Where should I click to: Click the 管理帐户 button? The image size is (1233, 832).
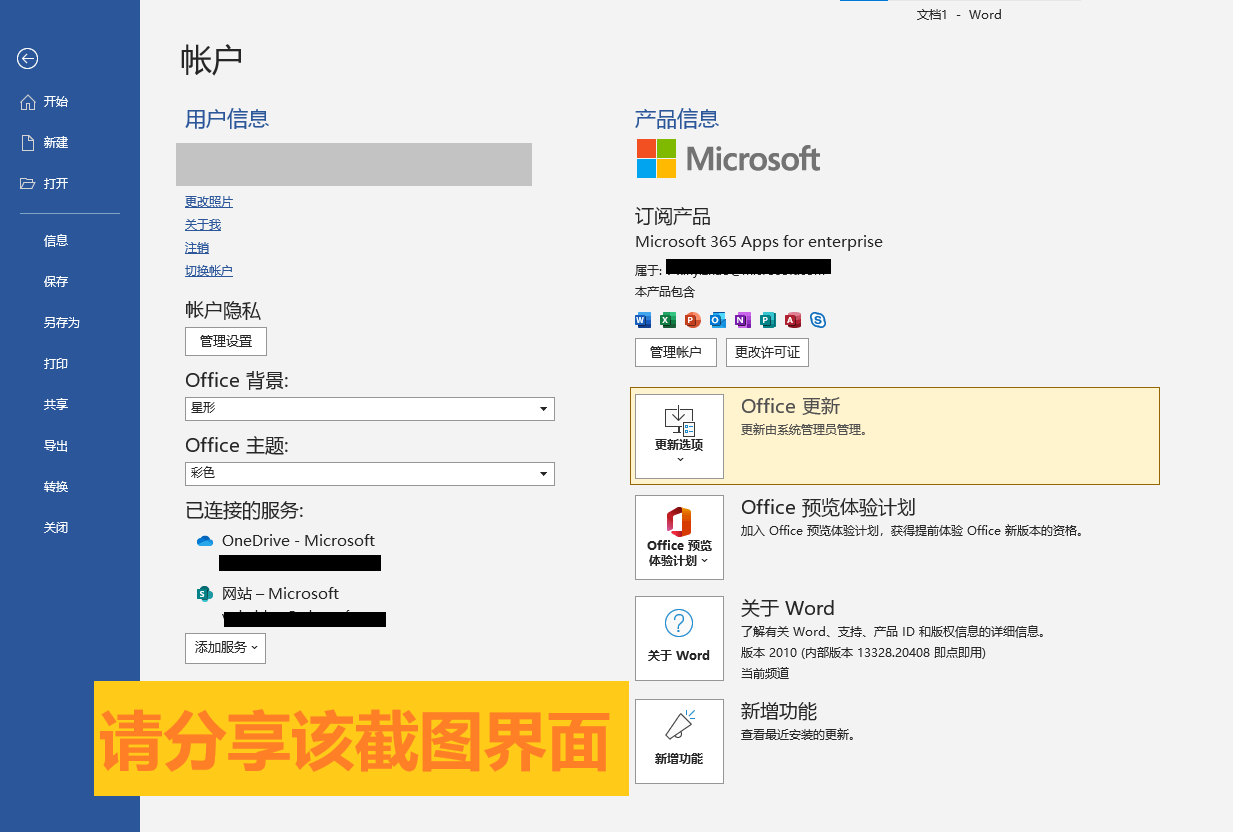click(676, 352)
